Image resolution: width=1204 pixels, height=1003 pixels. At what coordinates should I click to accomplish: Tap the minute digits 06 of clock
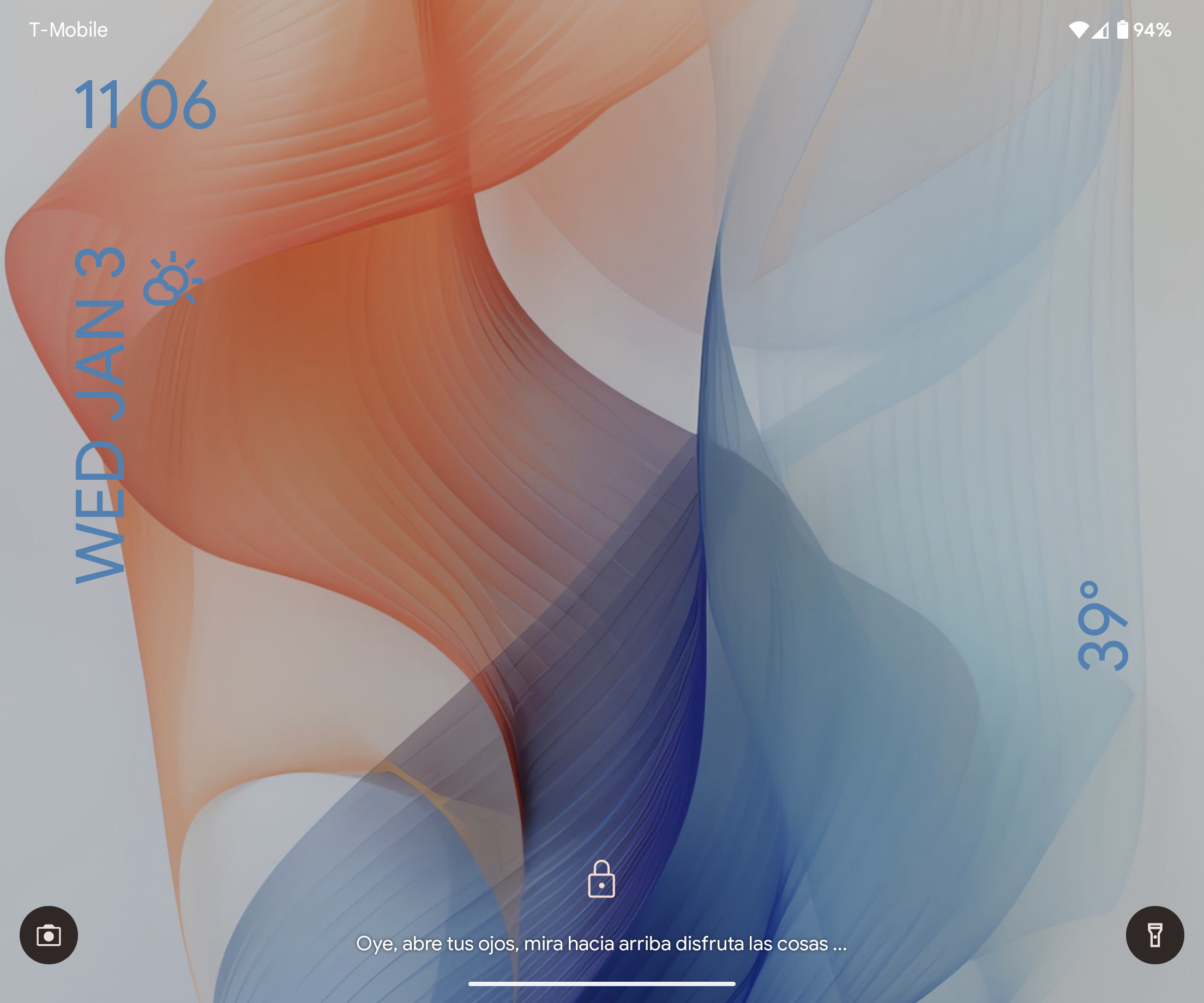(x=178, y=105)
